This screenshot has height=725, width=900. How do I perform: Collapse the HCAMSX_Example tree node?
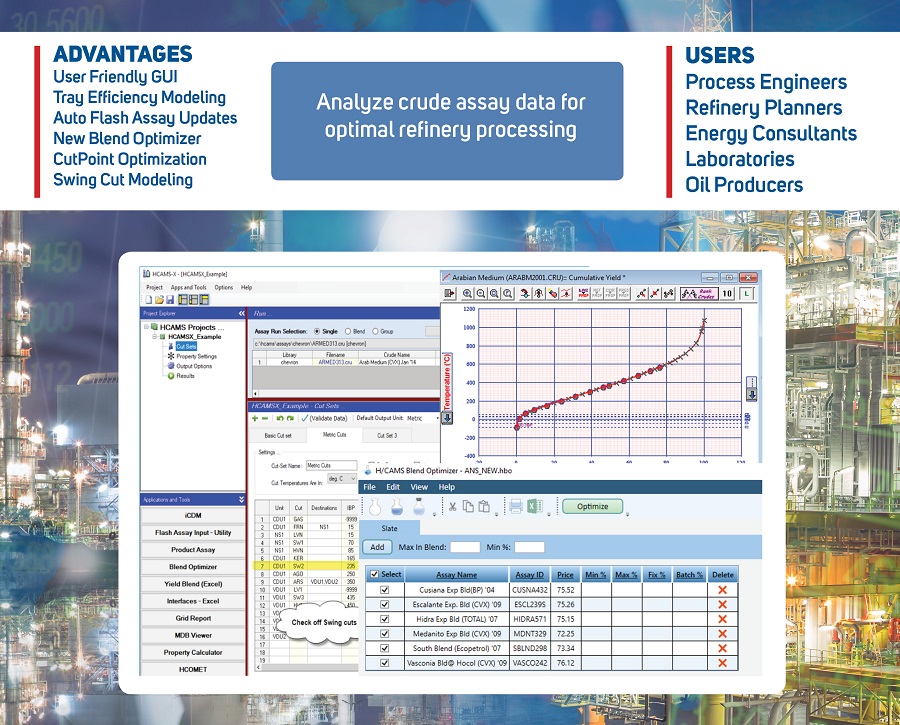click(x=154, y=336)
